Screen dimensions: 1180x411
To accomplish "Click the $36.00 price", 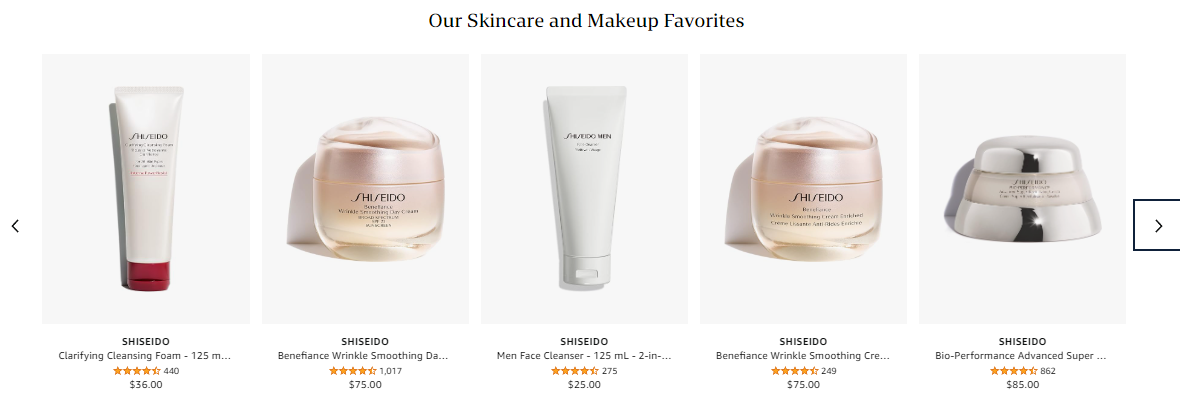I will click(146, 385).
